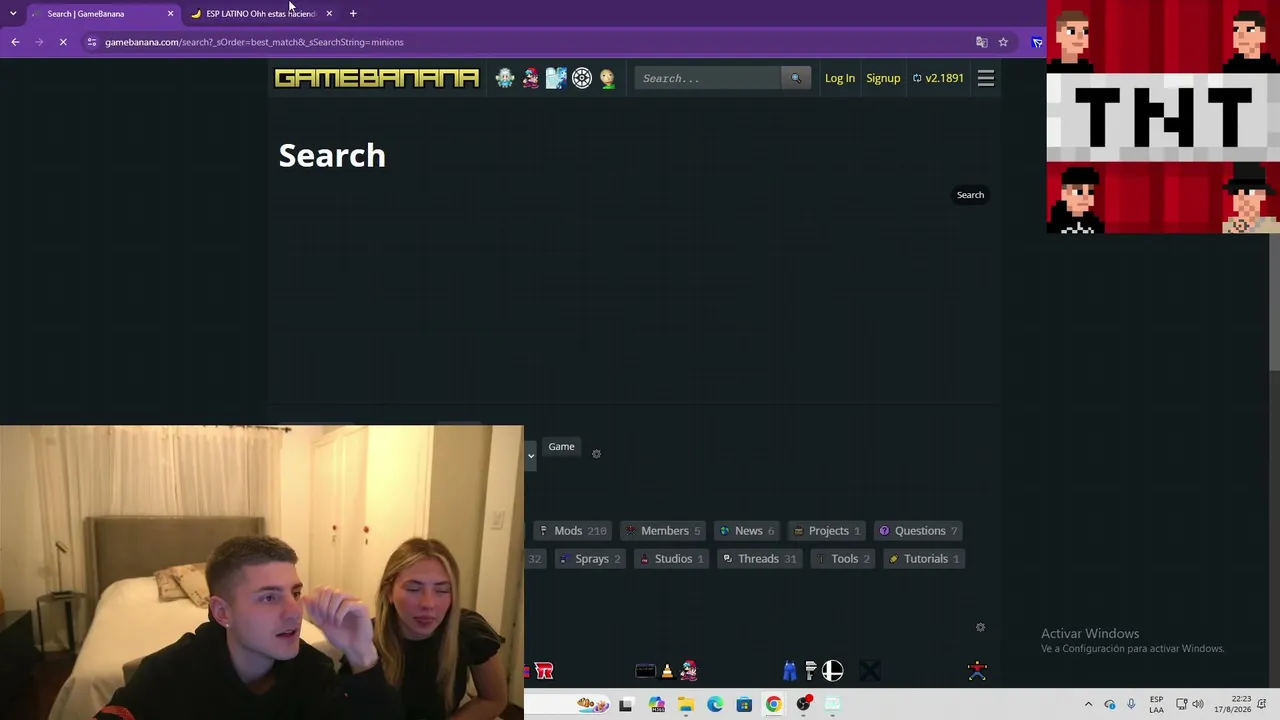1280x720 pixels.
Task: Filter results by Tools 2
Action: click(x=842, y=559)
